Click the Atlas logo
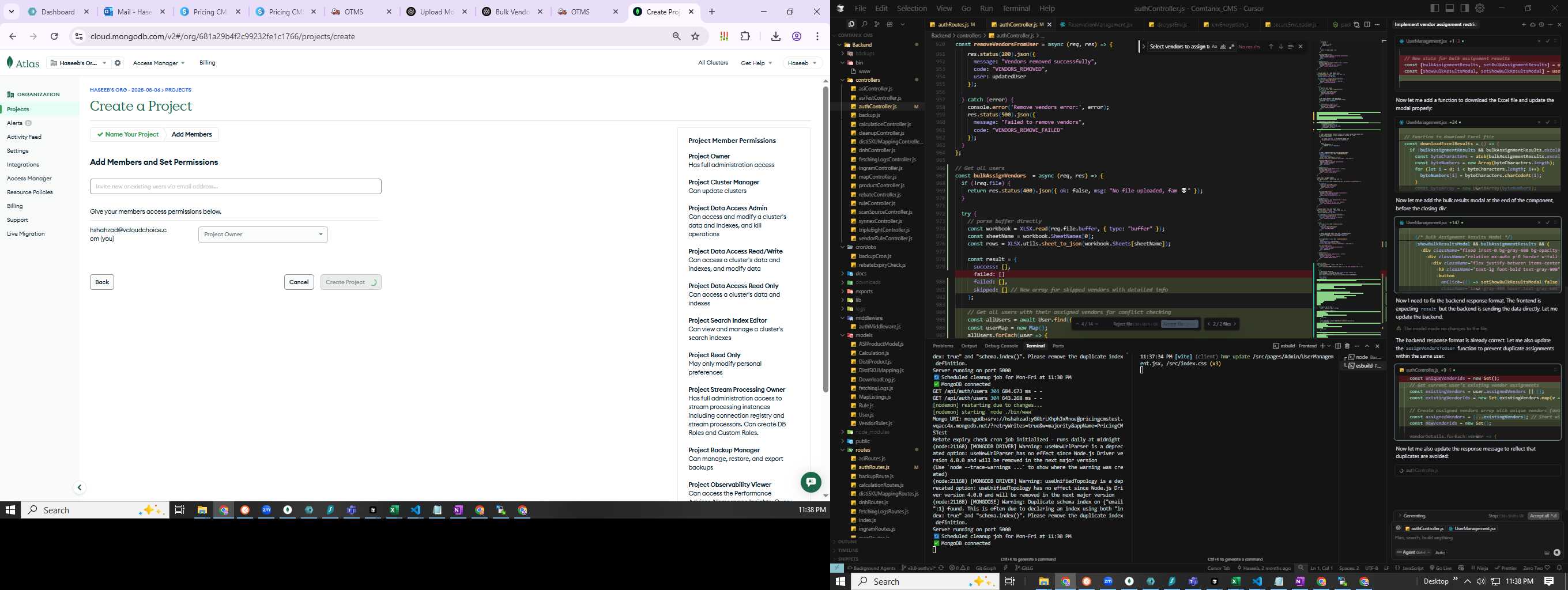Viewport: 1568px width, 590px height. [23, 63]
